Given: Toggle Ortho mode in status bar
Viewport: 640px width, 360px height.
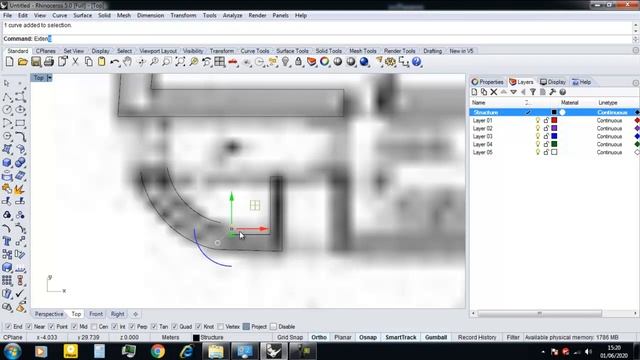Looking at the screenshot, I should (319, 338).
